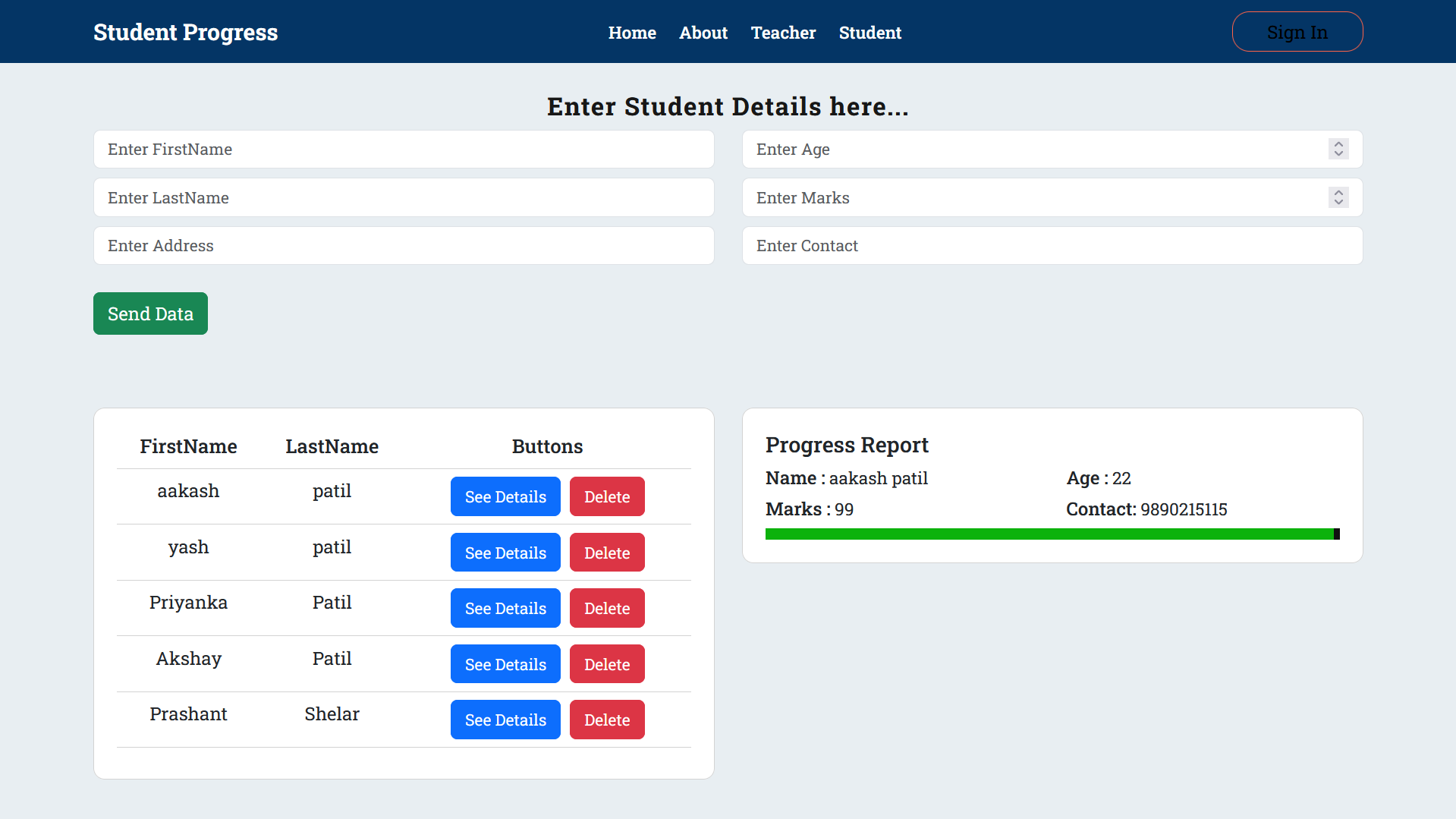1456x819 pixels.
Task: Focus the Enter Marks field
Action: pyautogui.click(x=1052, y=197)
